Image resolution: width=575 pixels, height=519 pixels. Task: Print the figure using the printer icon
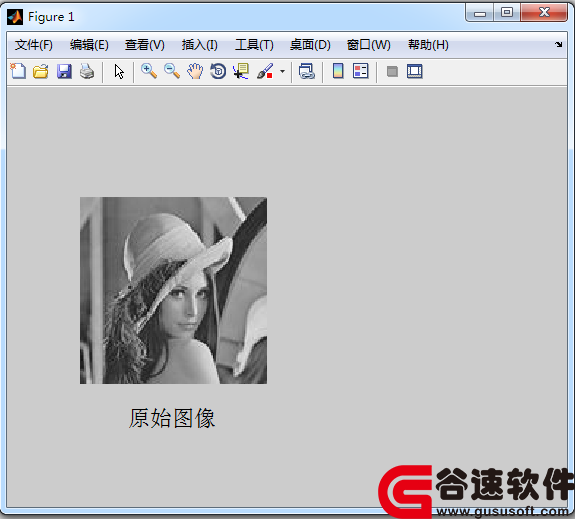(87, 71)
